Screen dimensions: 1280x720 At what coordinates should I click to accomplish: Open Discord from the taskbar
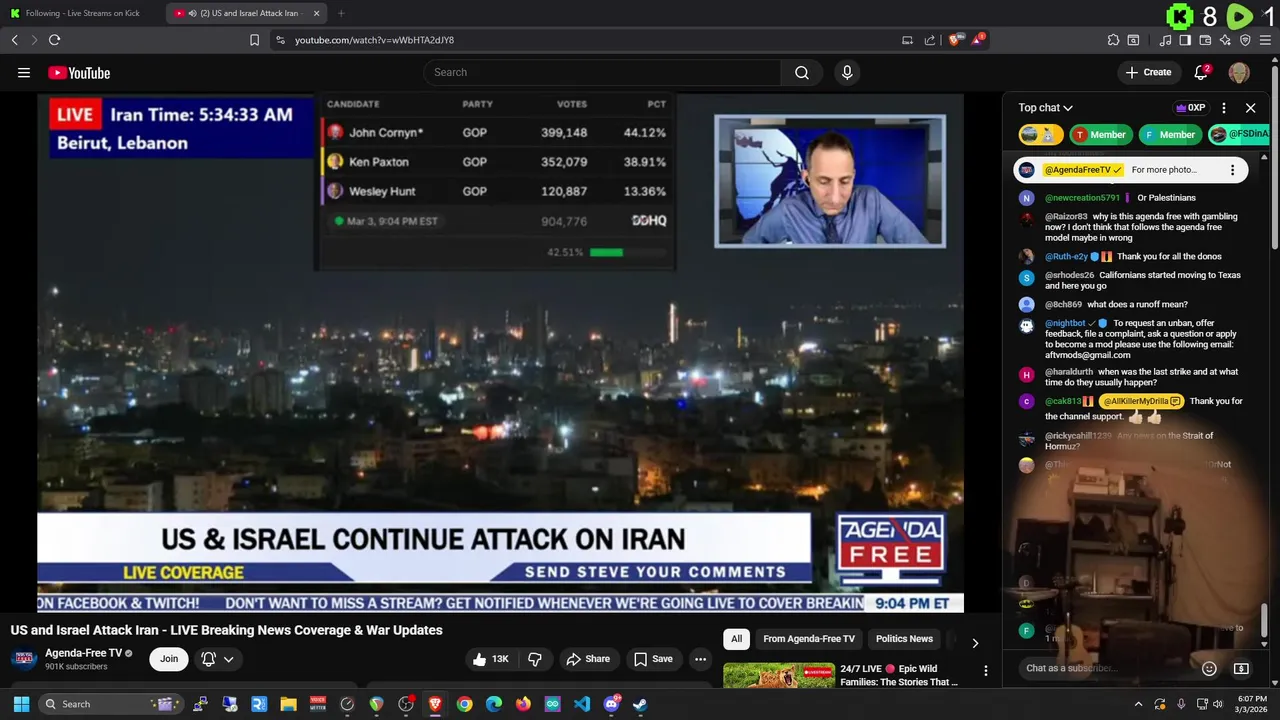coord(611,704)
